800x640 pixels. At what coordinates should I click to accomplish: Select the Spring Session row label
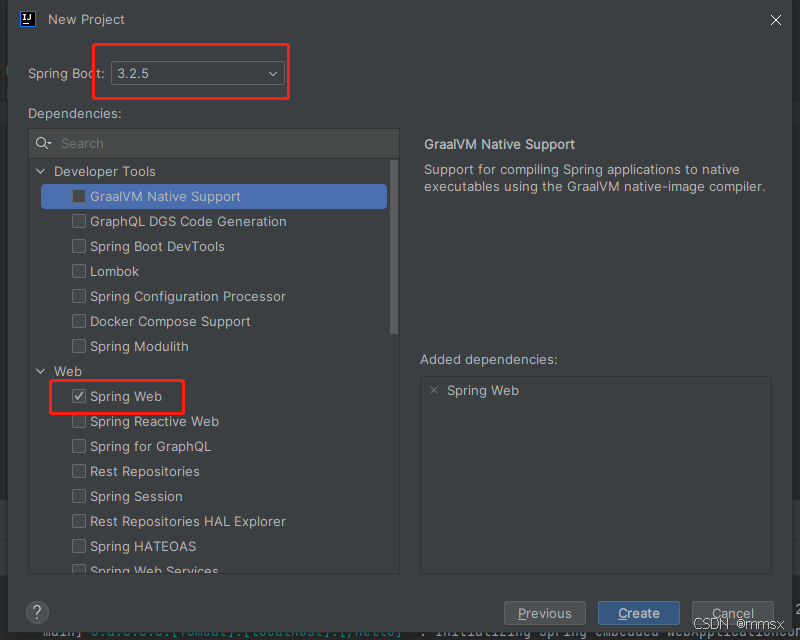pos(136,497)
